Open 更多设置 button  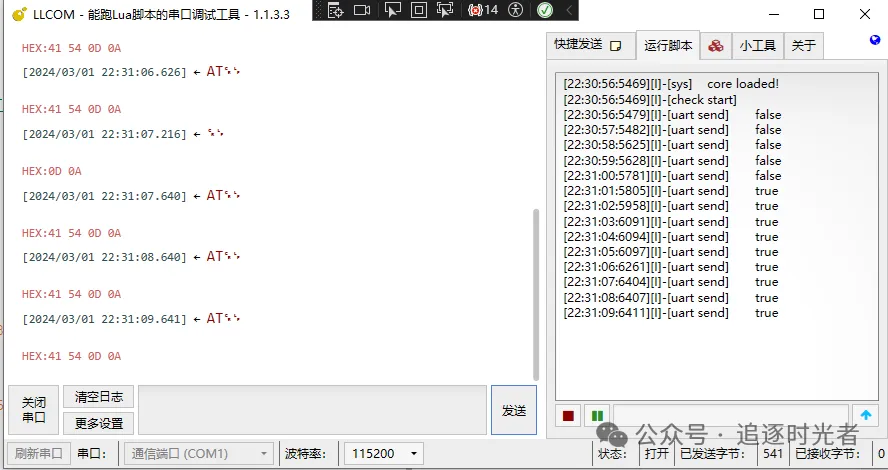99,424
